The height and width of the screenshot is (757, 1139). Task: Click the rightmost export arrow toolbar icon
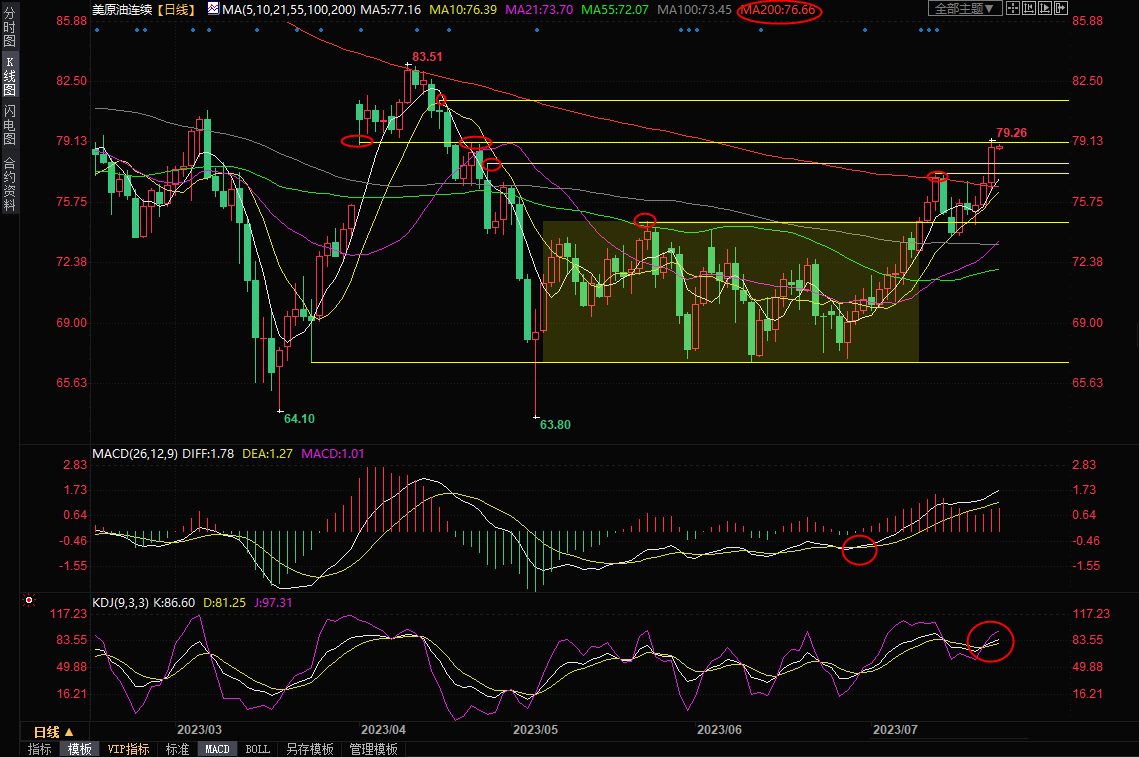pos(1062,9)
